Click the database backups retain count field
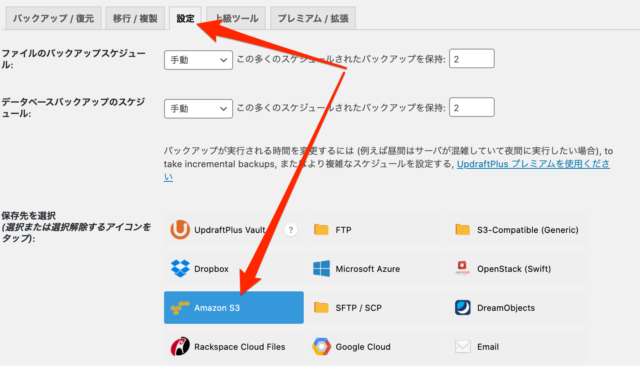This screenshot has width=640, height=366. (471, 107)
